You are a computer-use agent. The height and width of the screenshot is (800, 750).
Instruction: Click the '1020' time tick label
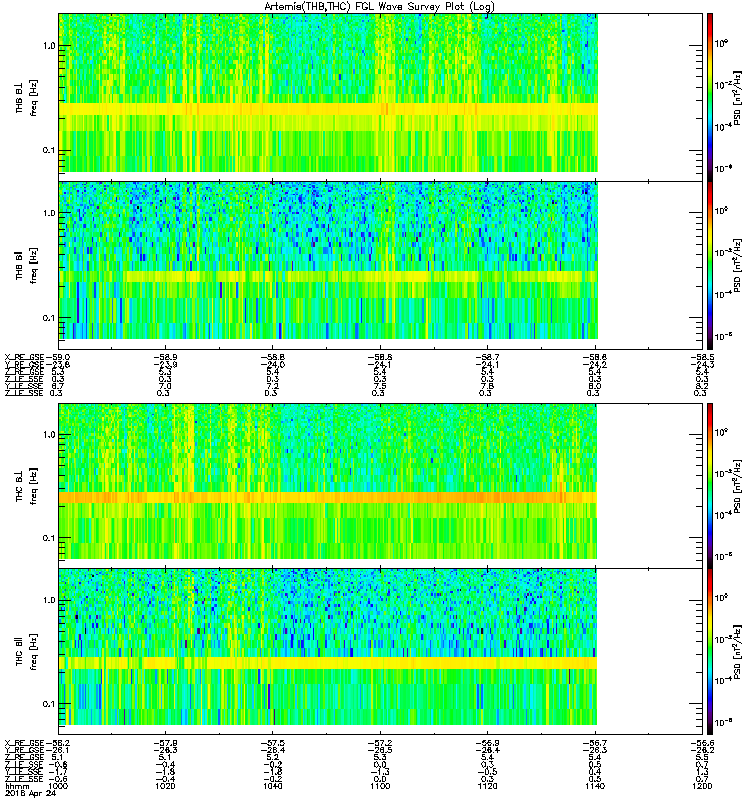pos(165,786)
